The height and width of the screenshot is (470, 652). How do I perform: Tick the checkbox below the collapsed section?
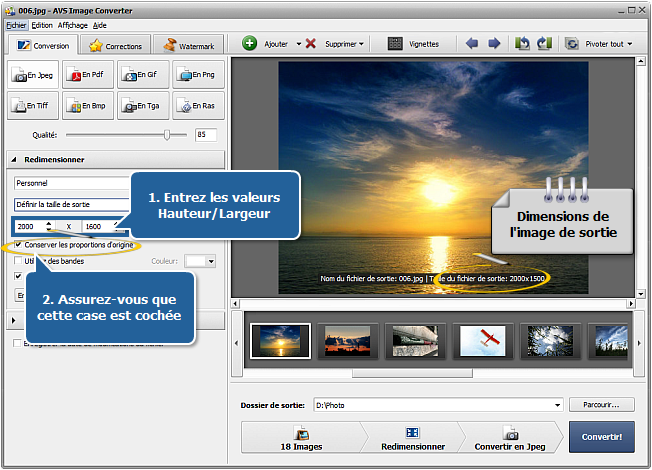coord(17,344)
